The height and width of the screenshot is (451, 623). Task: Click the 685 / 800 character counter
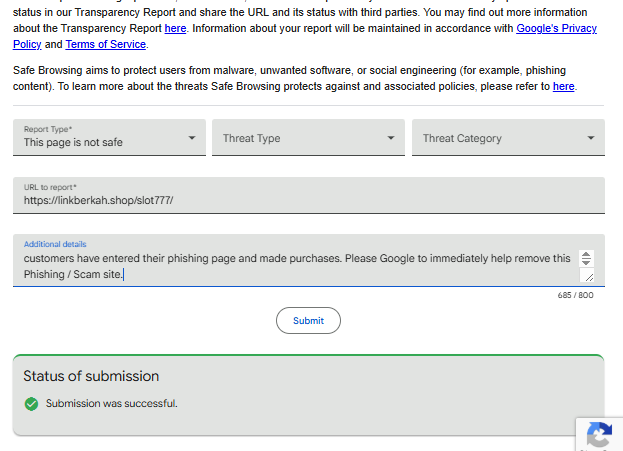click(575, 295)
